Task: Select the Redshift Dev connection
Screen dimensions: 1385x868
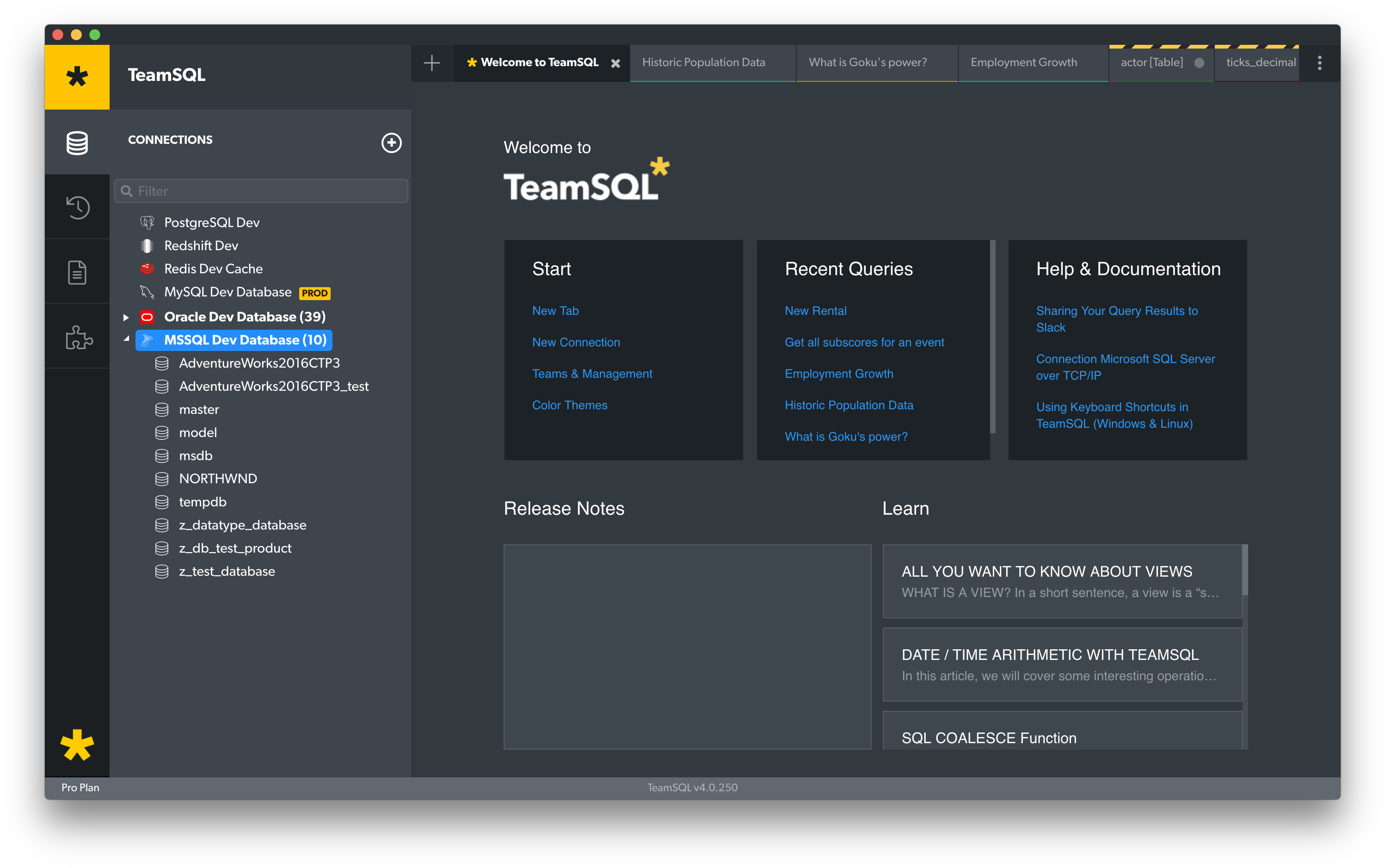Action: tap(201, 246)
